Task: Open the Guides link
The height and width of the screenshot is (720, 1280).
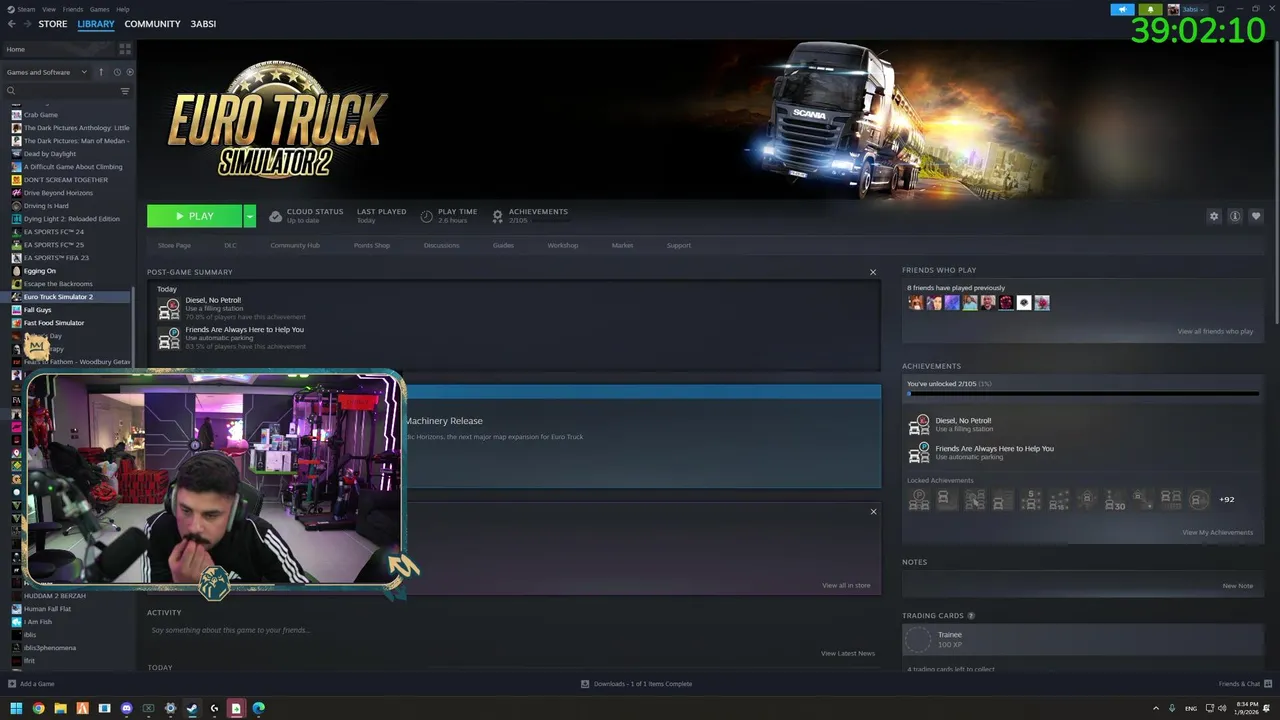Action: [x=503, y=245]
